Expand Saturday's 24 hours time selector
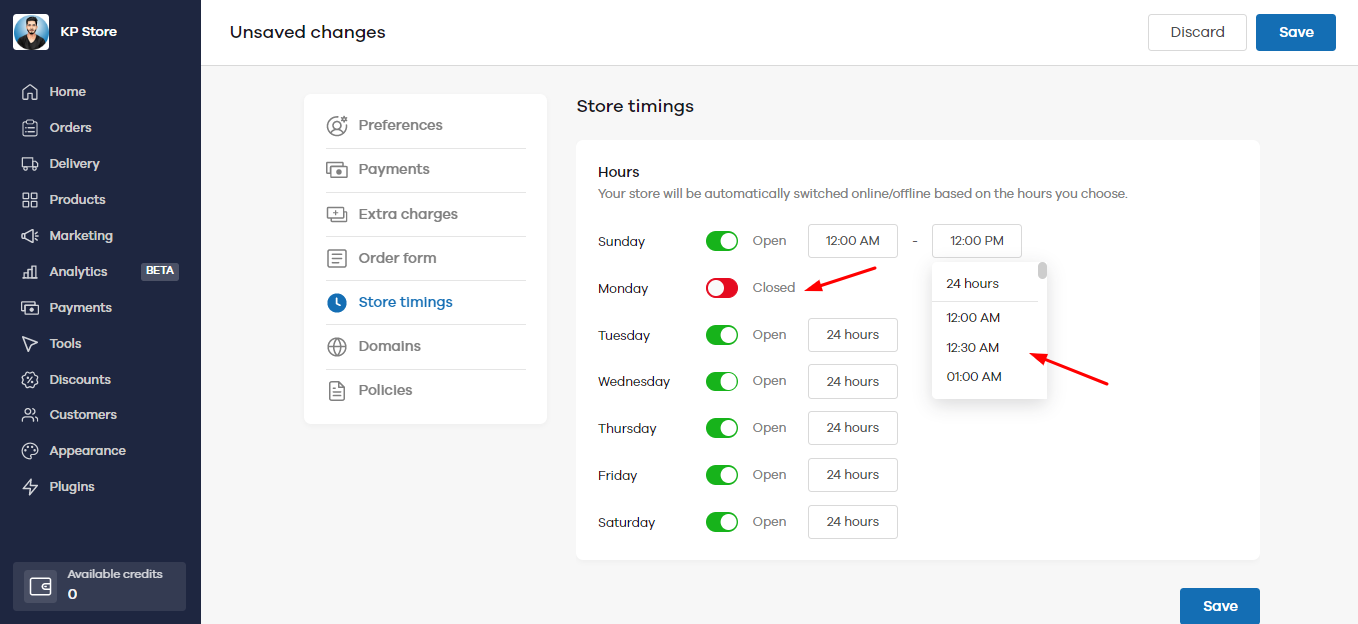Viewport: 1358px width, 624px height. tap(852, 522)
